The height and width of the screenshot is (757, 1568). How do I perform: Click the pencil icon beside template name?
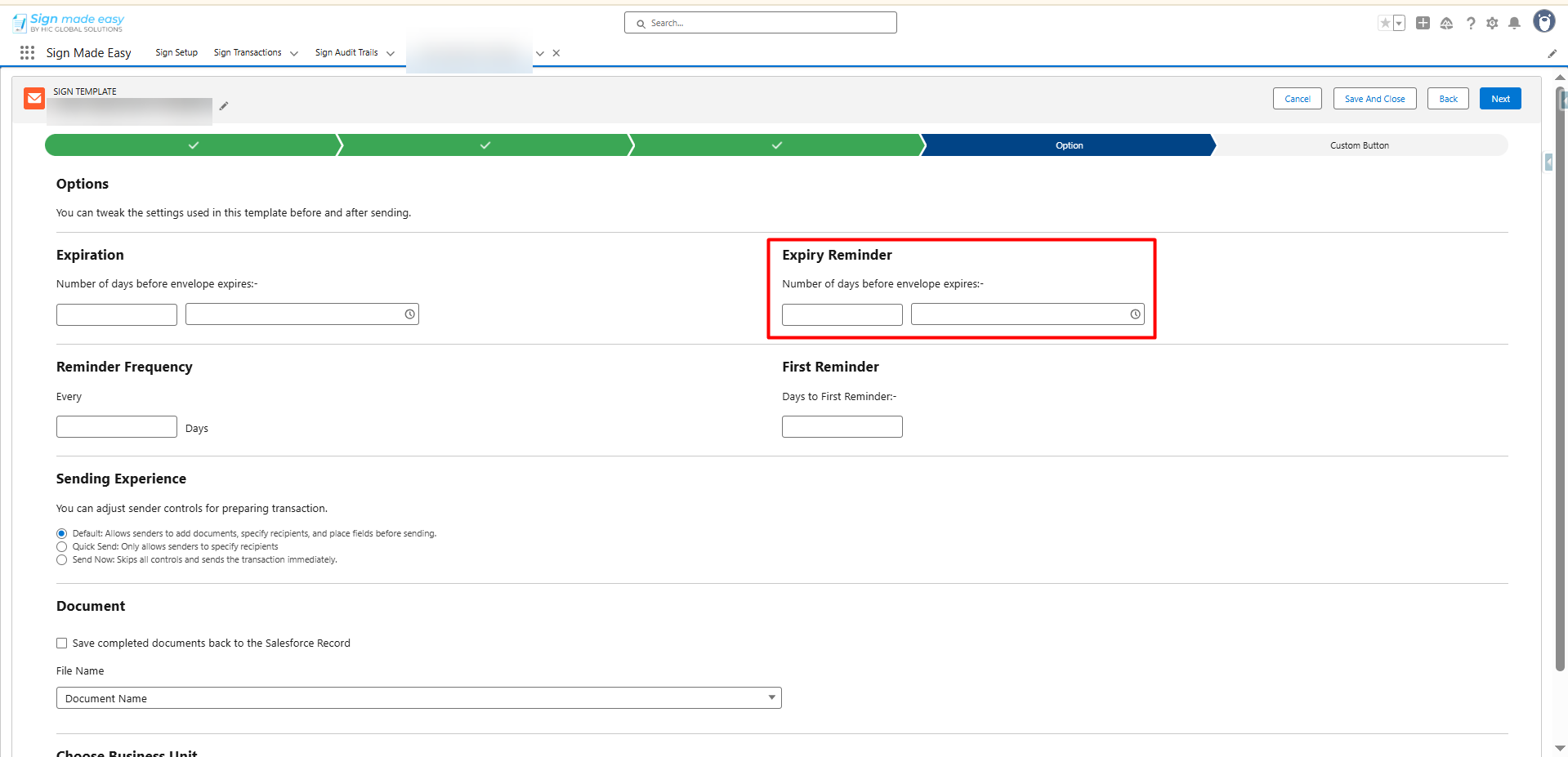click(223, 106)
